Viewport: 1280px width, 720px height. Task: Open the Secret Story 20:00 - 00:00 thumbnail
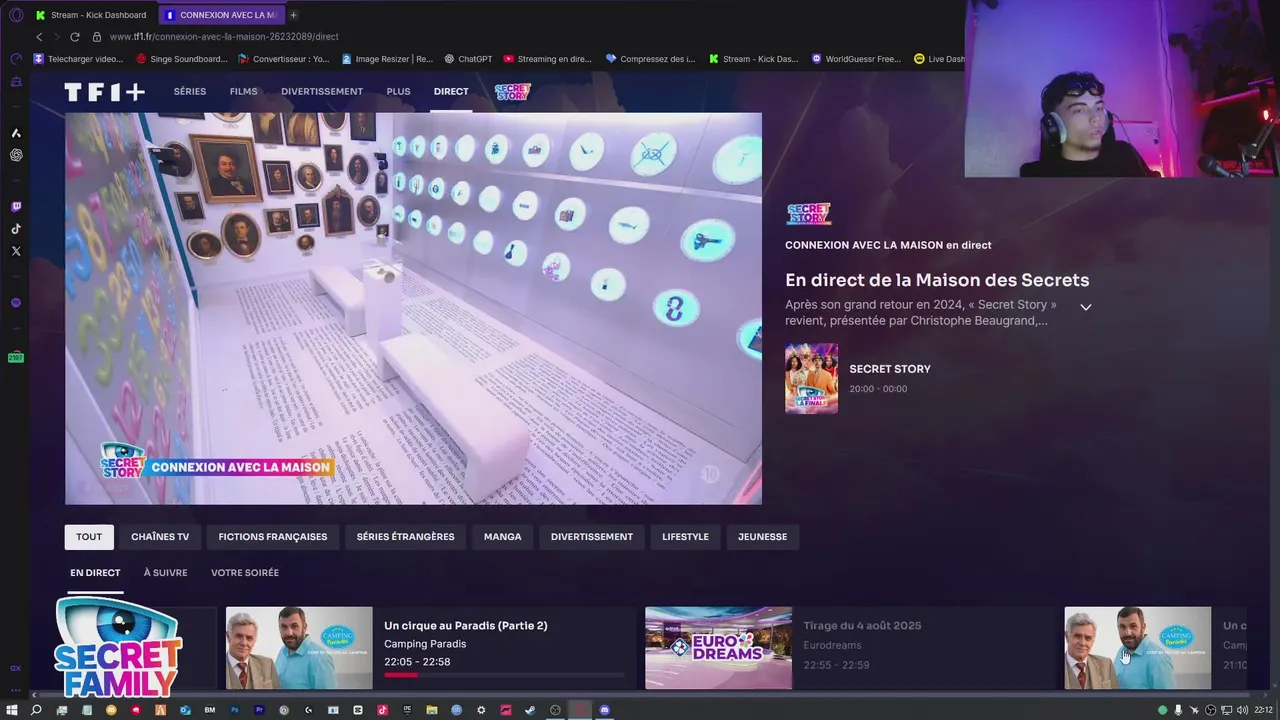(811, 378)
